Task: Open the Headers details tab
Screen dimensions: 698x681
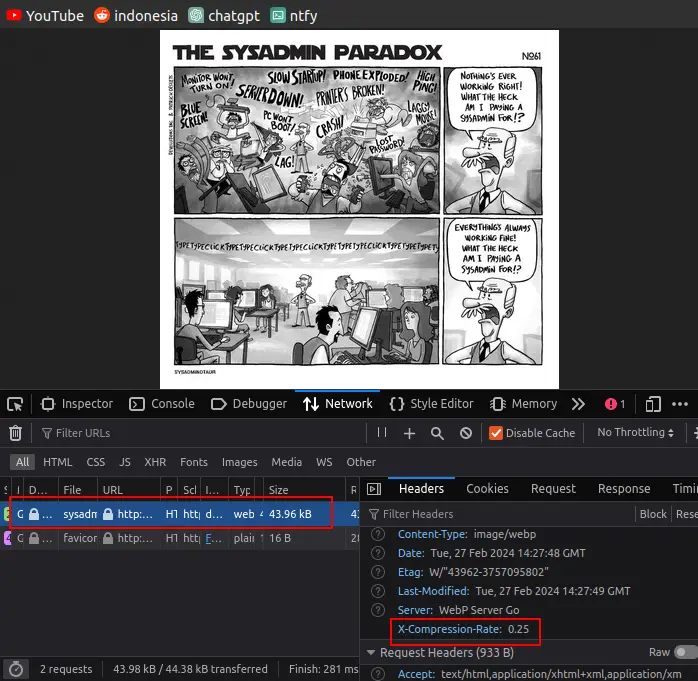Action: (421, 489)
